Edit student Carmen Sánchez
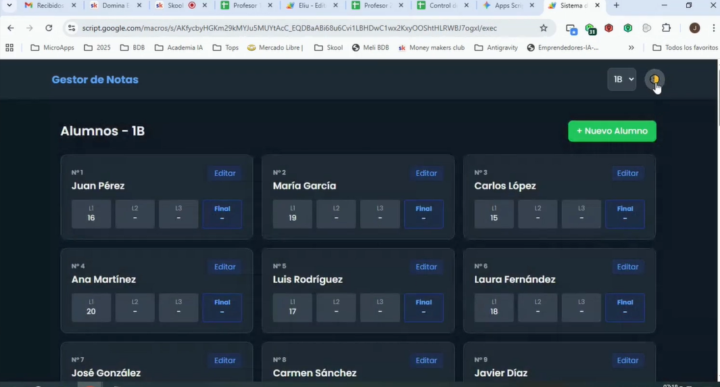 (x=426, y=360)
